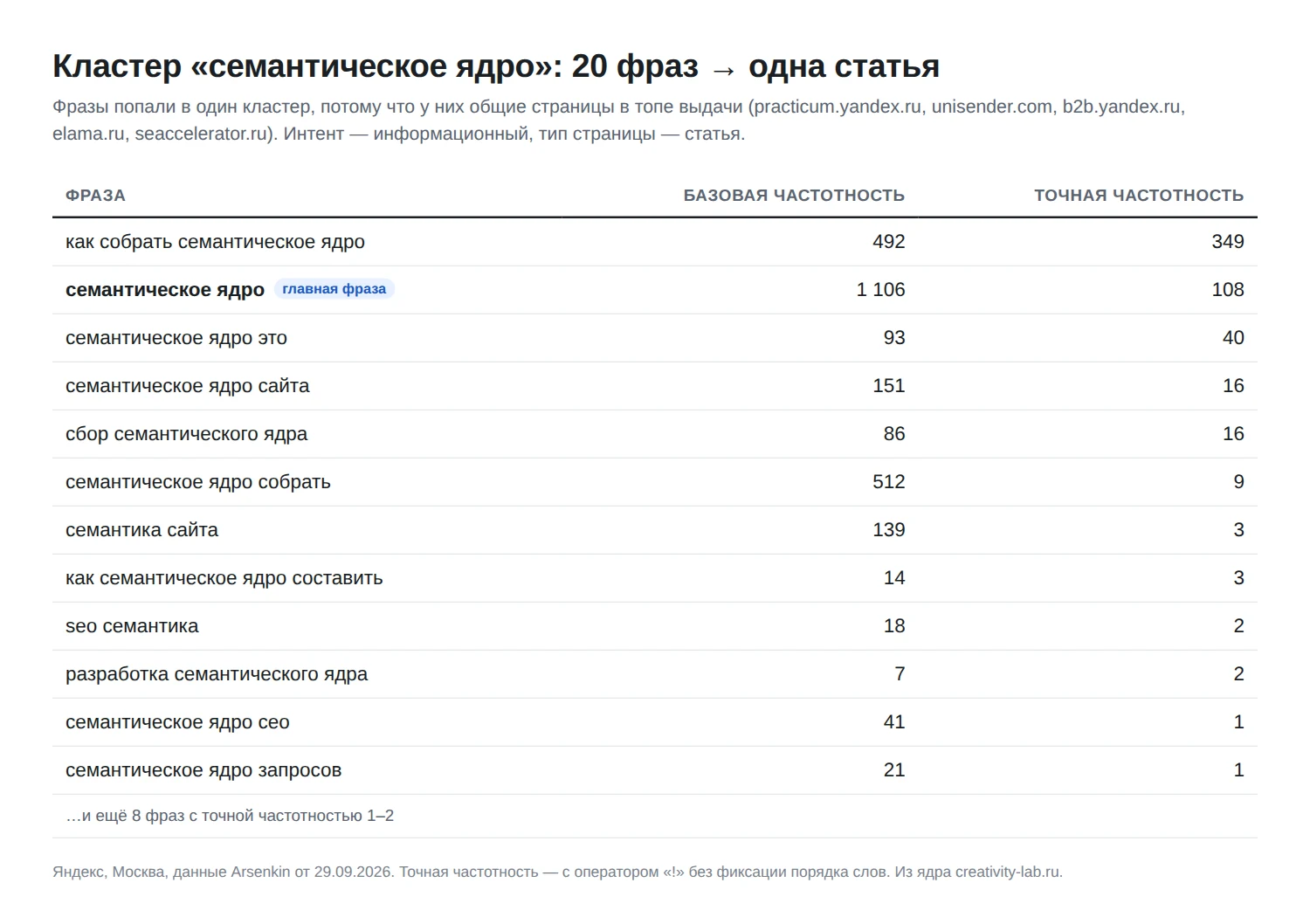Screen dimensions: 1310x924
Task: Select the phrase 'разработка семантического ядра'
Action: tap(217, 674)
